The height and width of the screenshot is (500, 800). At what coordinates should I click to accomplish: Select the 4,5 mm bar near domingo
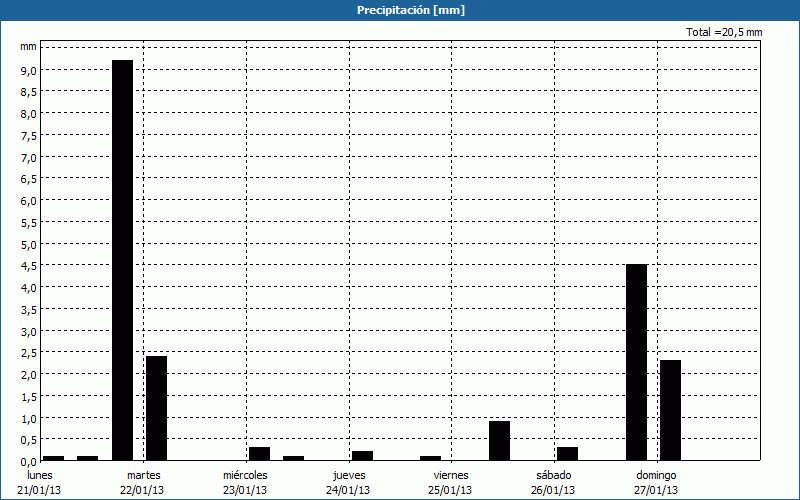(636, 362)
